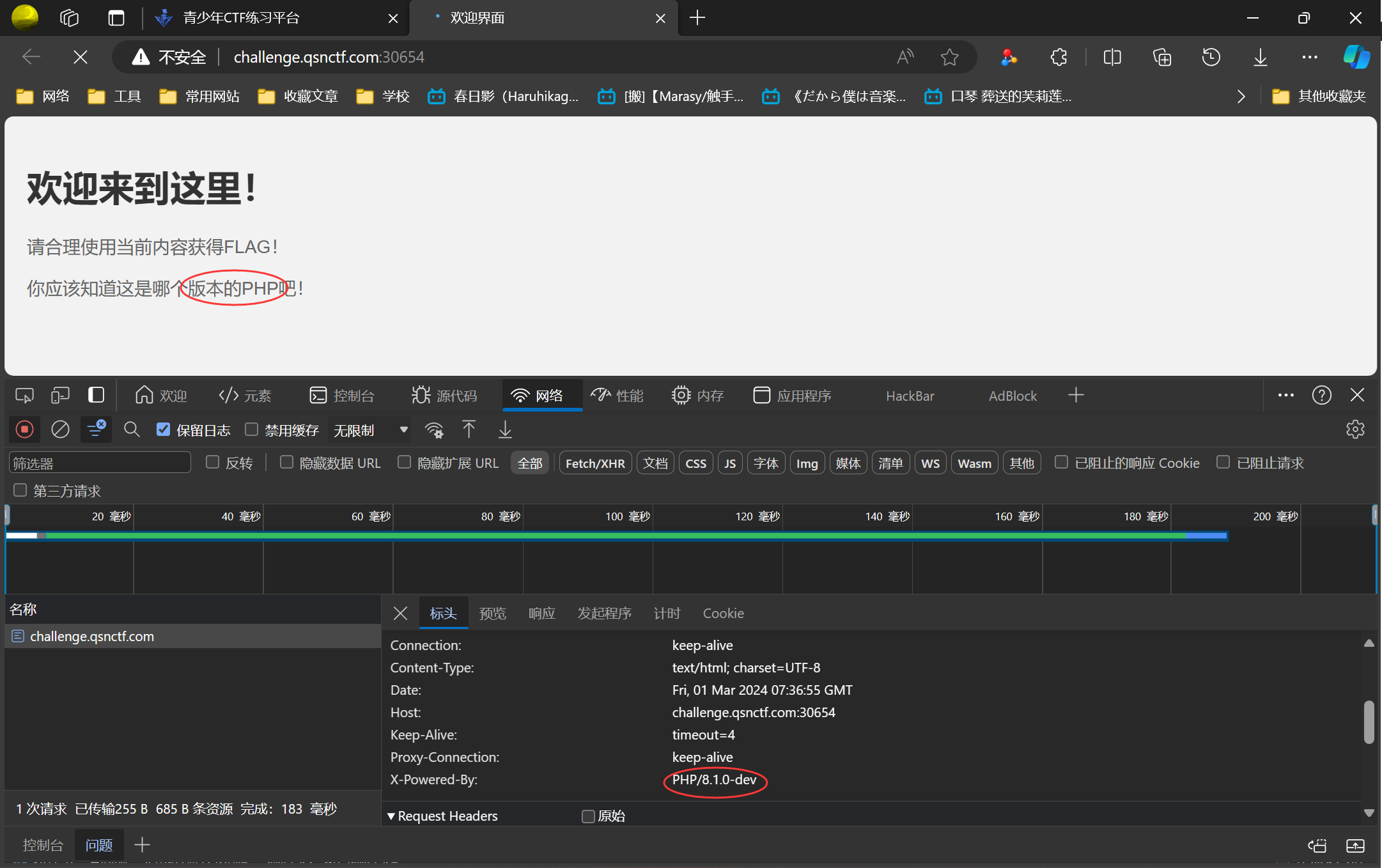Image resolution: width=1382 pixels, height=868 pixels.
Task: Uncheck preserve log (保留日志) checkbox
Action: (x=164, y=430)
